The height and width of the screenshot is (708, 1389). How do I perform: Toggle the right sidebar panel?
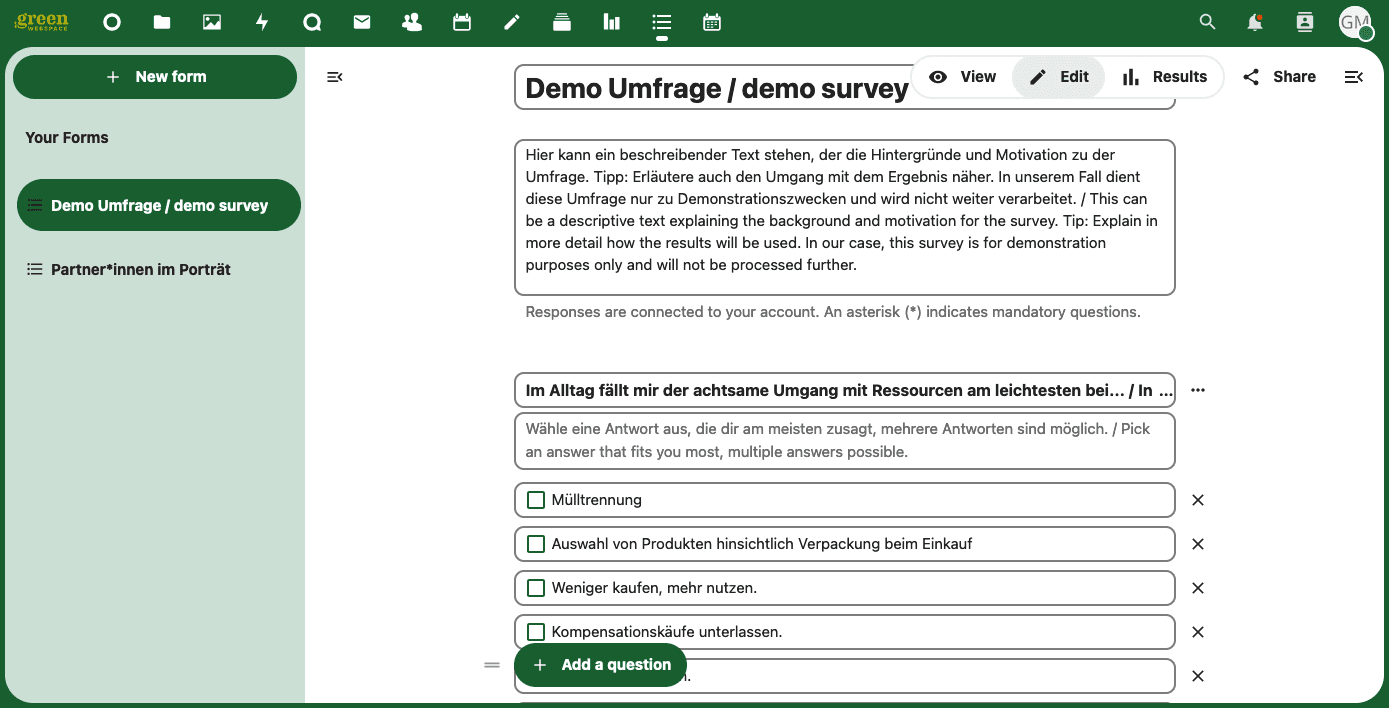click(x=1353, y=77)
